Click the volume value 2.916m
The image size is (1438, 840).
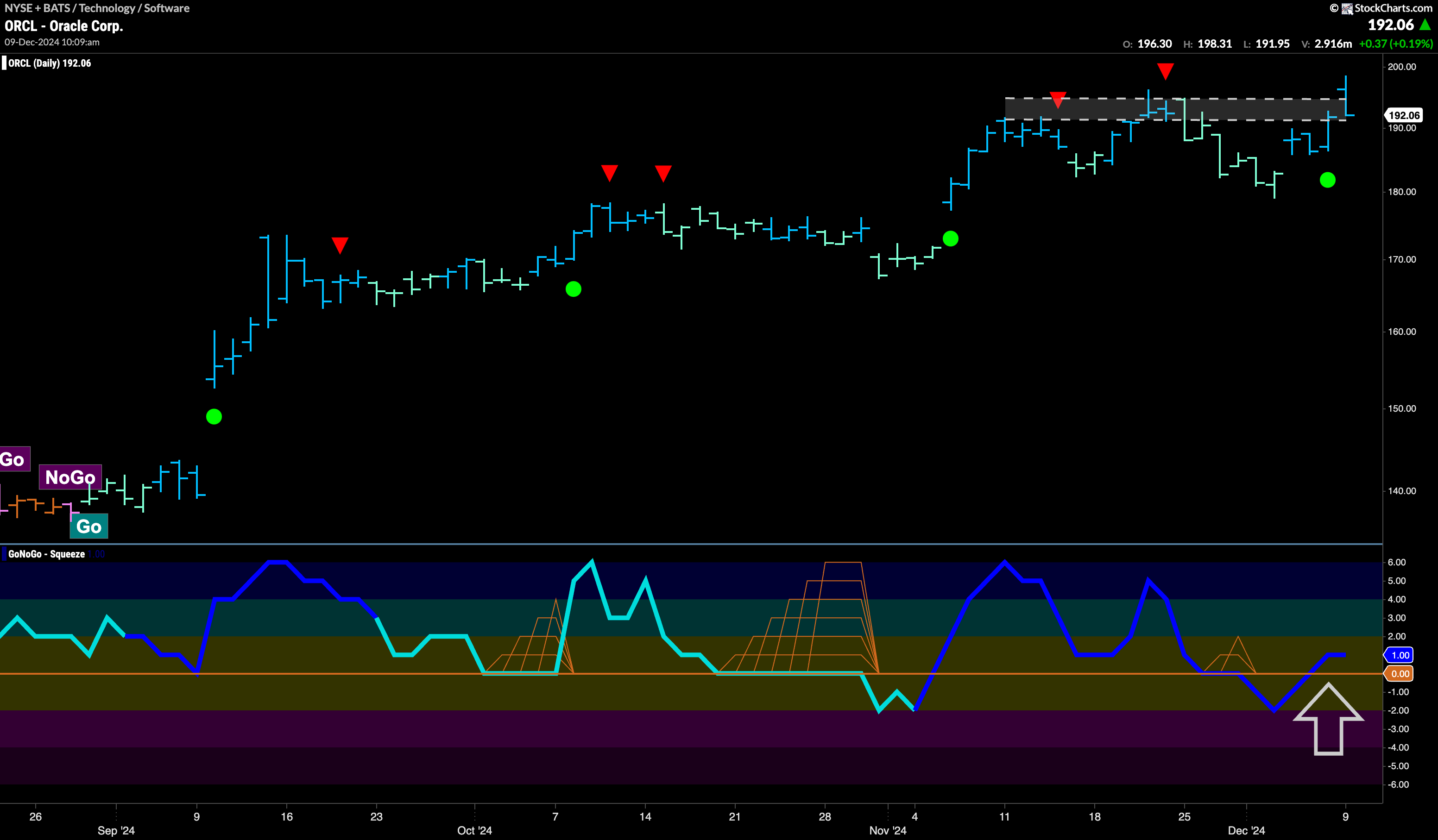[x=1333, y=44]
